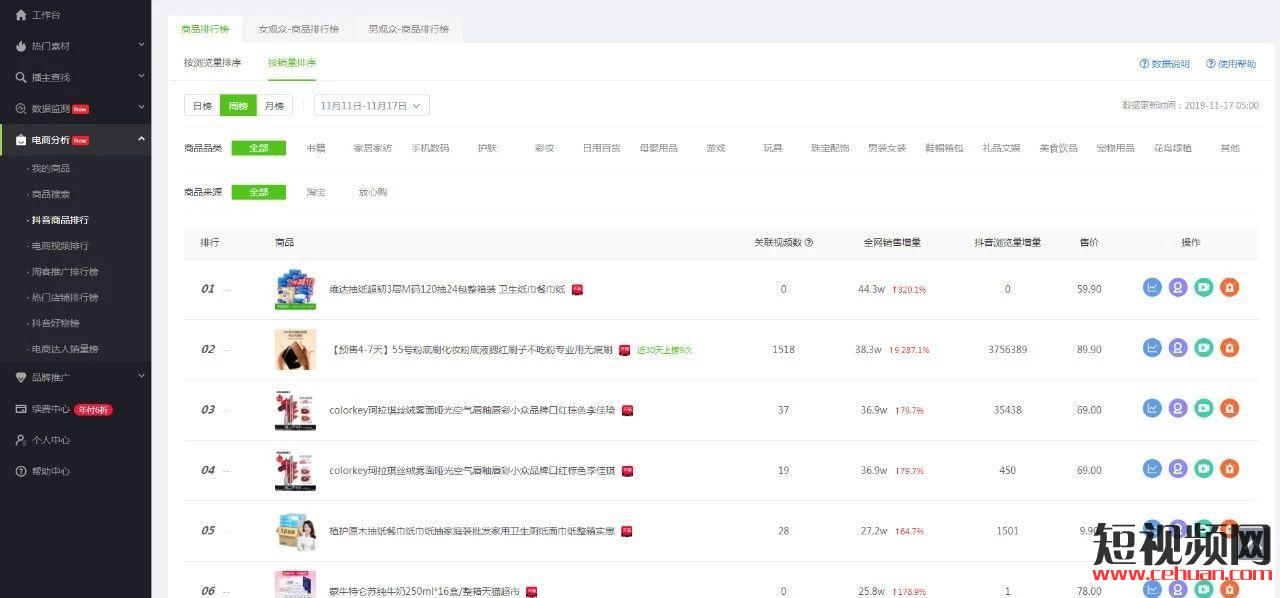Click the question icon beside 关联视频数
This screenshot has width=1280, height=598.
(809, 242)
